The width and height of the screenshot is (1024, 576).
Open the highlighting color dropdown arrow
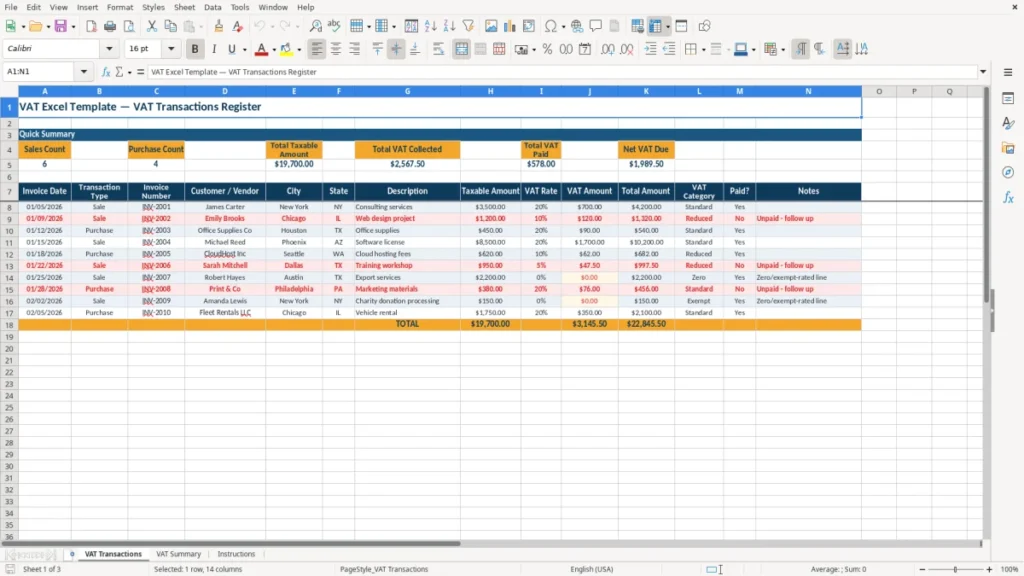299,50
